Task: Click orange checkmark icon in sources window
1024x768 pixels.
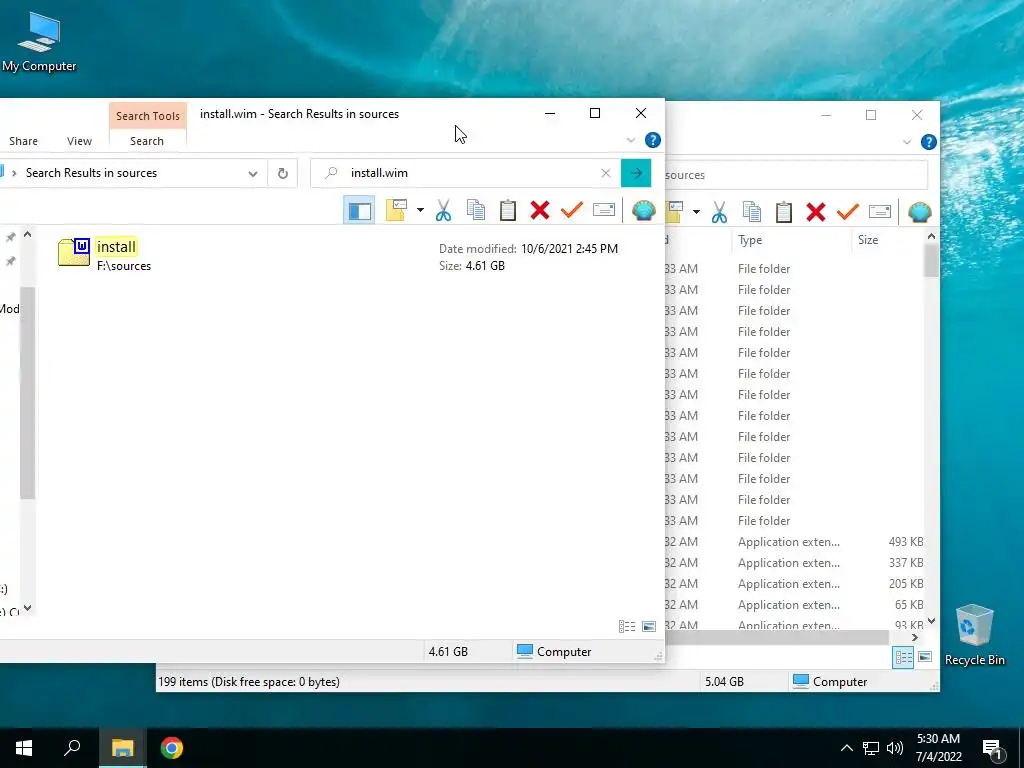Action: 848,212
